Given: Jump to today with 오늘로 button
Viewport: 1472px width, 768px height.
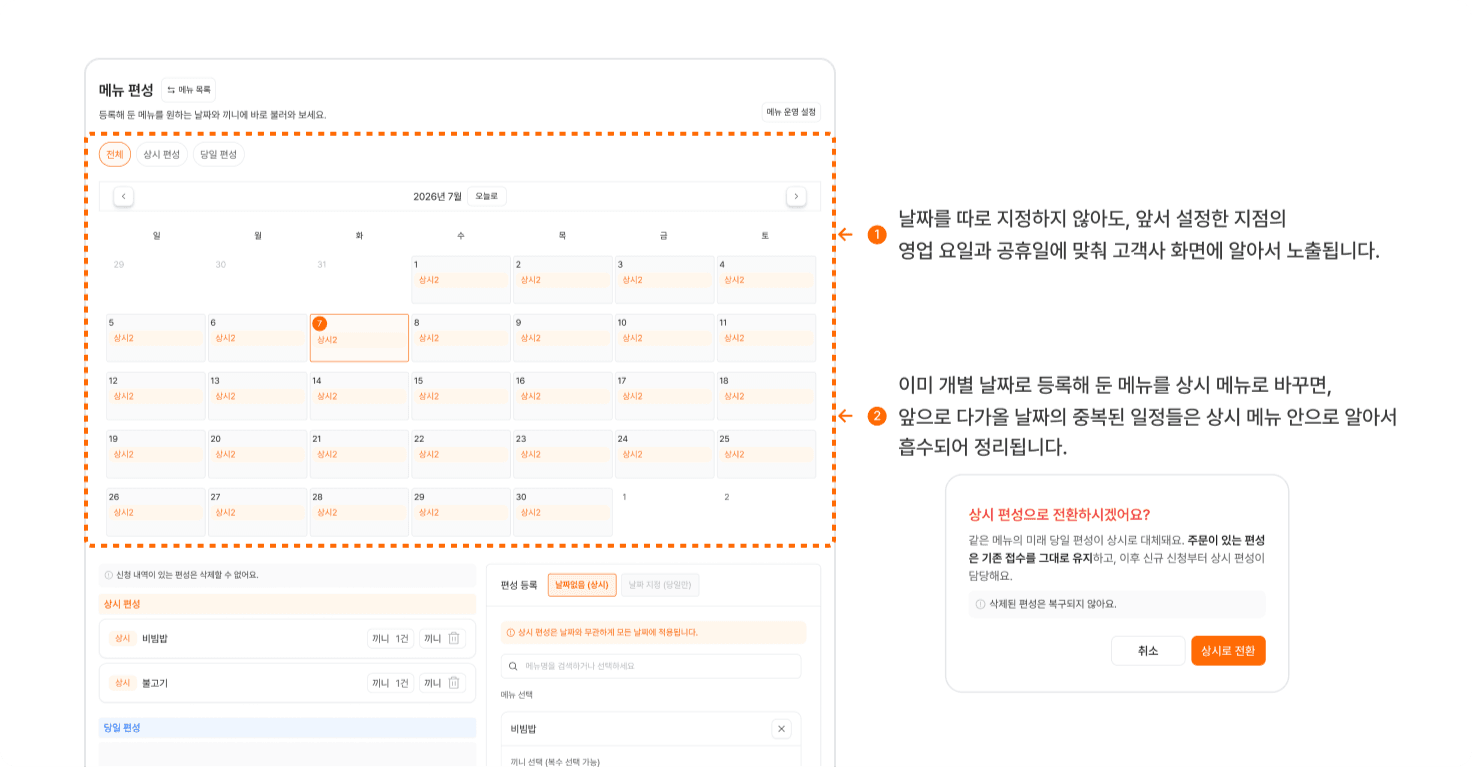Looking at the screenshot, I should (x=487, y=196).
